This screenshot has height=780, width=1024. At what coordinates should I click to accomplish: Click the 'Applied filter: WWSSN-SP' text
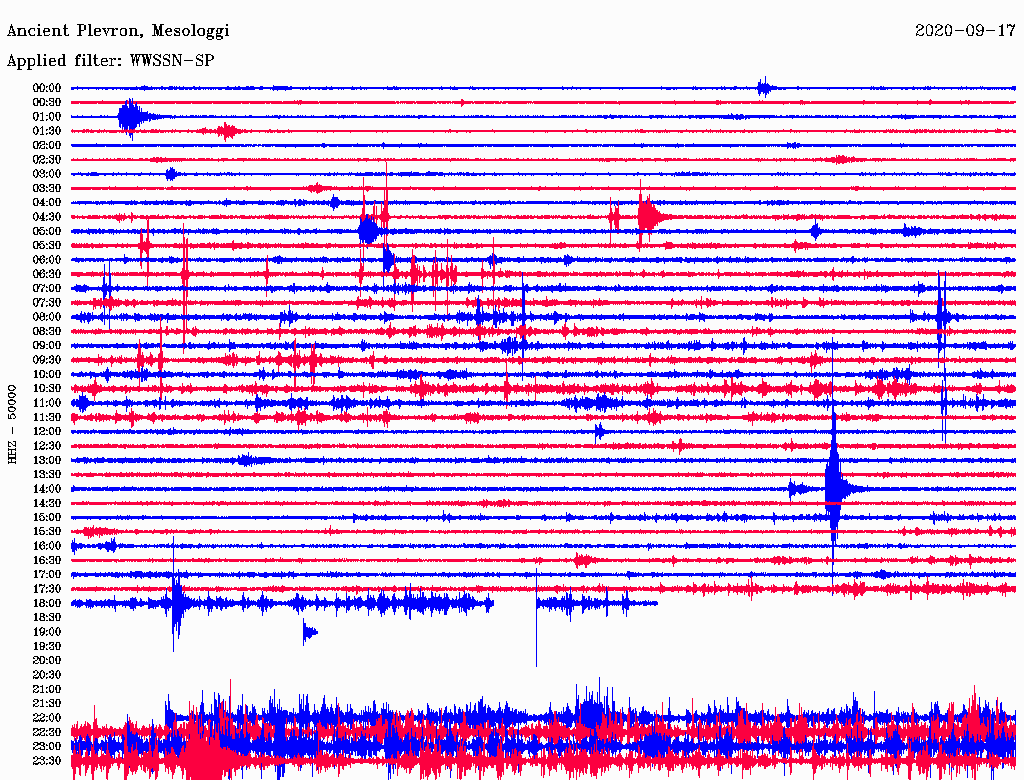(110, 61)
